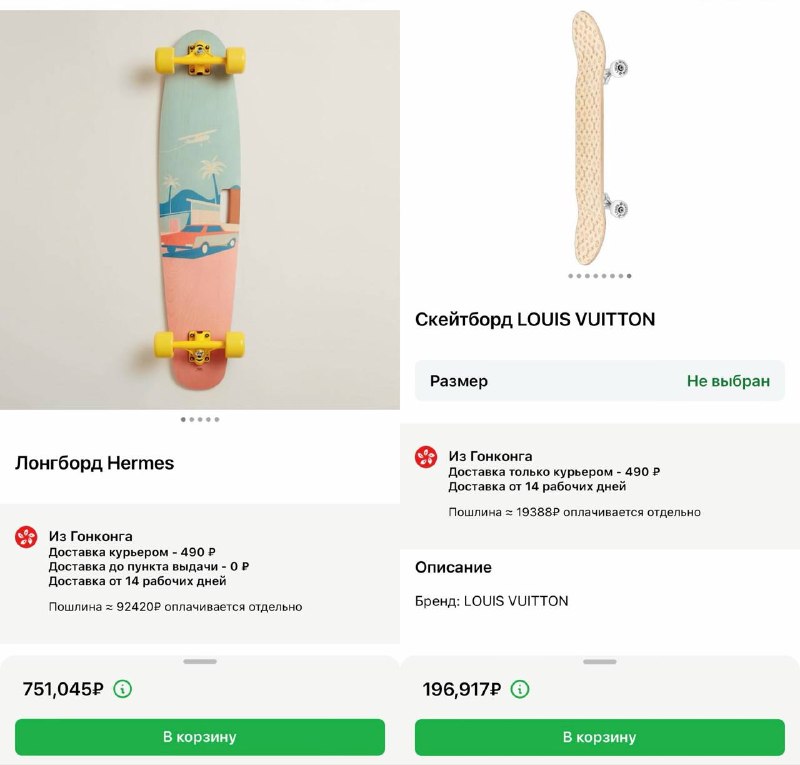Click the info icon beside the 751,045₽ price
Viewport: 800px width, 765px height.
tap(123, 689)
